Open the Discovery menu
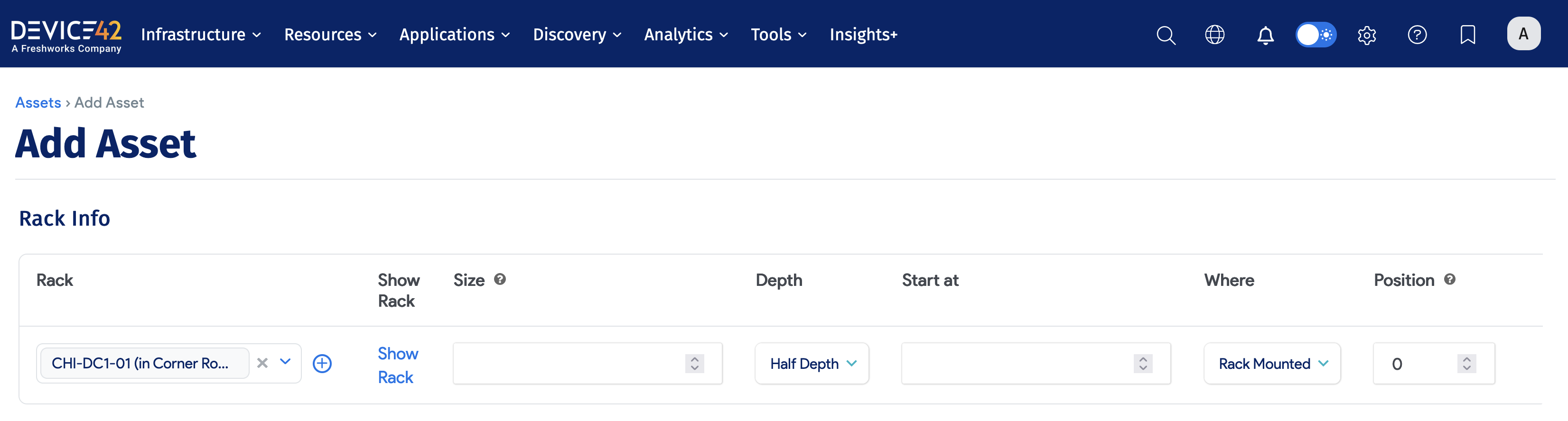1568x421 pixels. click(577, 35)
